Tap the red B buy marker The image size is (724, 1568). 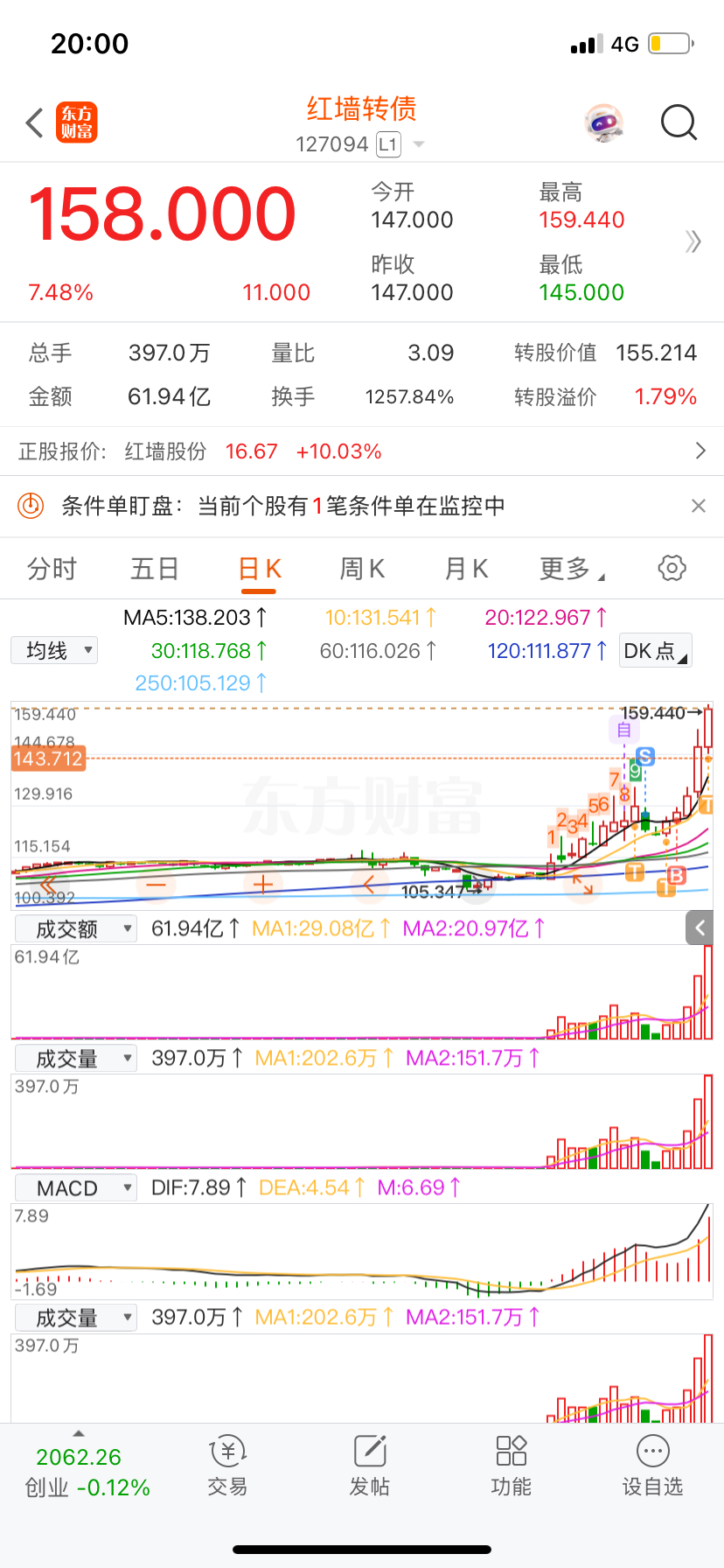(676, 874)
